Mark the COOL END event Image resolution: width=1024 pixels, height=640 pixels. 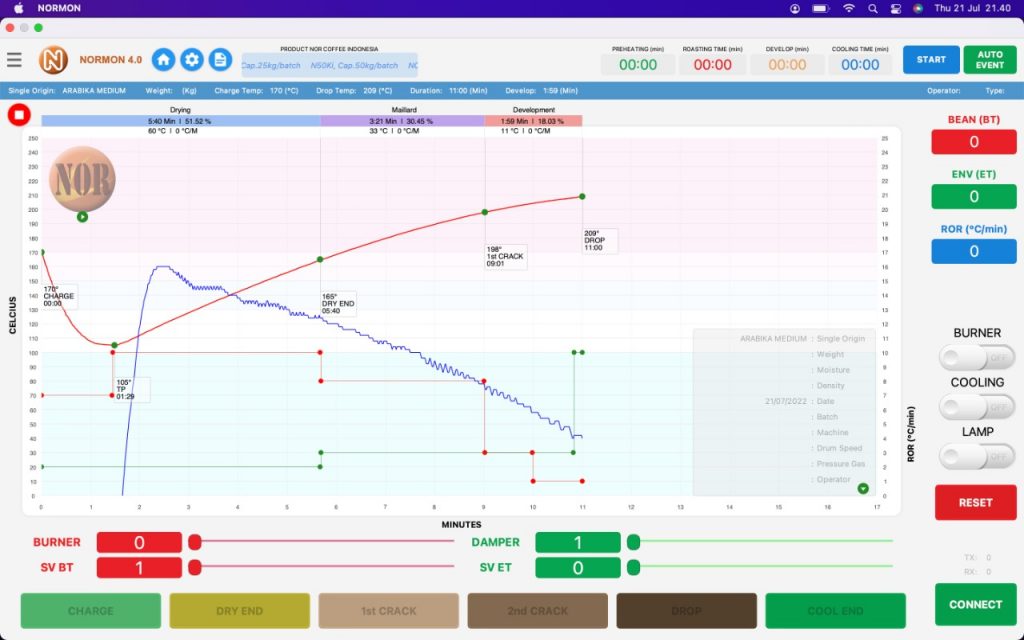pos(835,611)
